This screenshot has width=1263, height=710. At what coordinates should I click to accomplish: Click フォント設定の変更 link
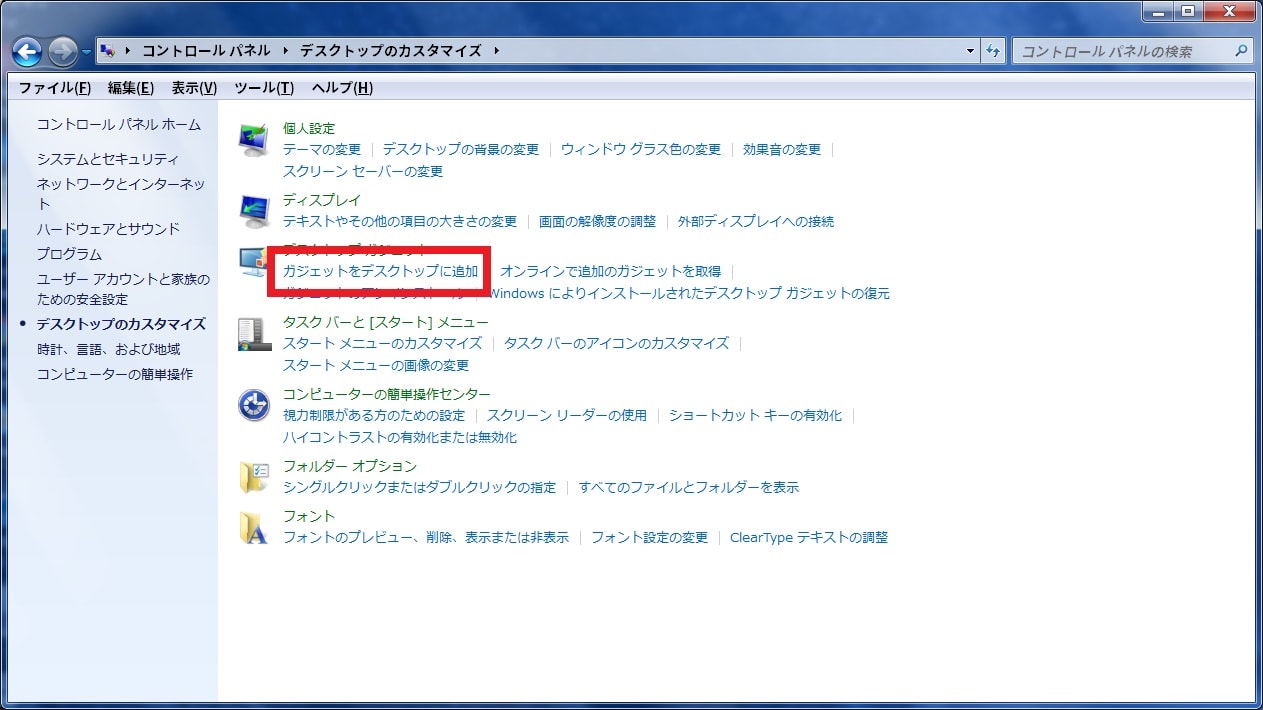[x=650, y=537]
